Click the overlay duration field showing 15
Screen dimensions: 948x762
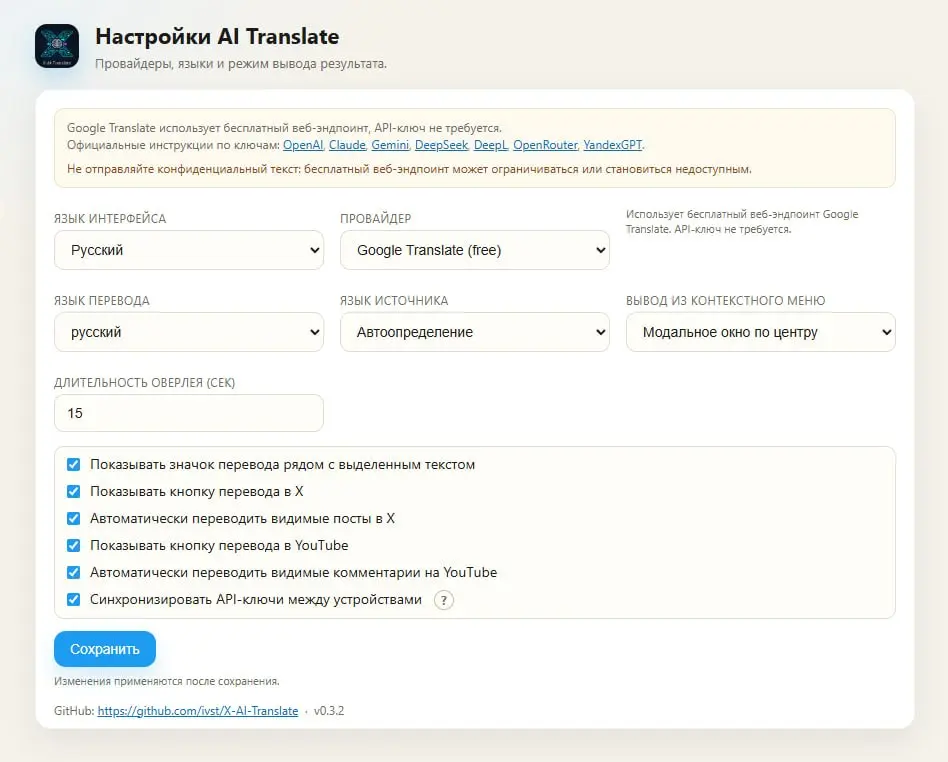coord(189,413)
